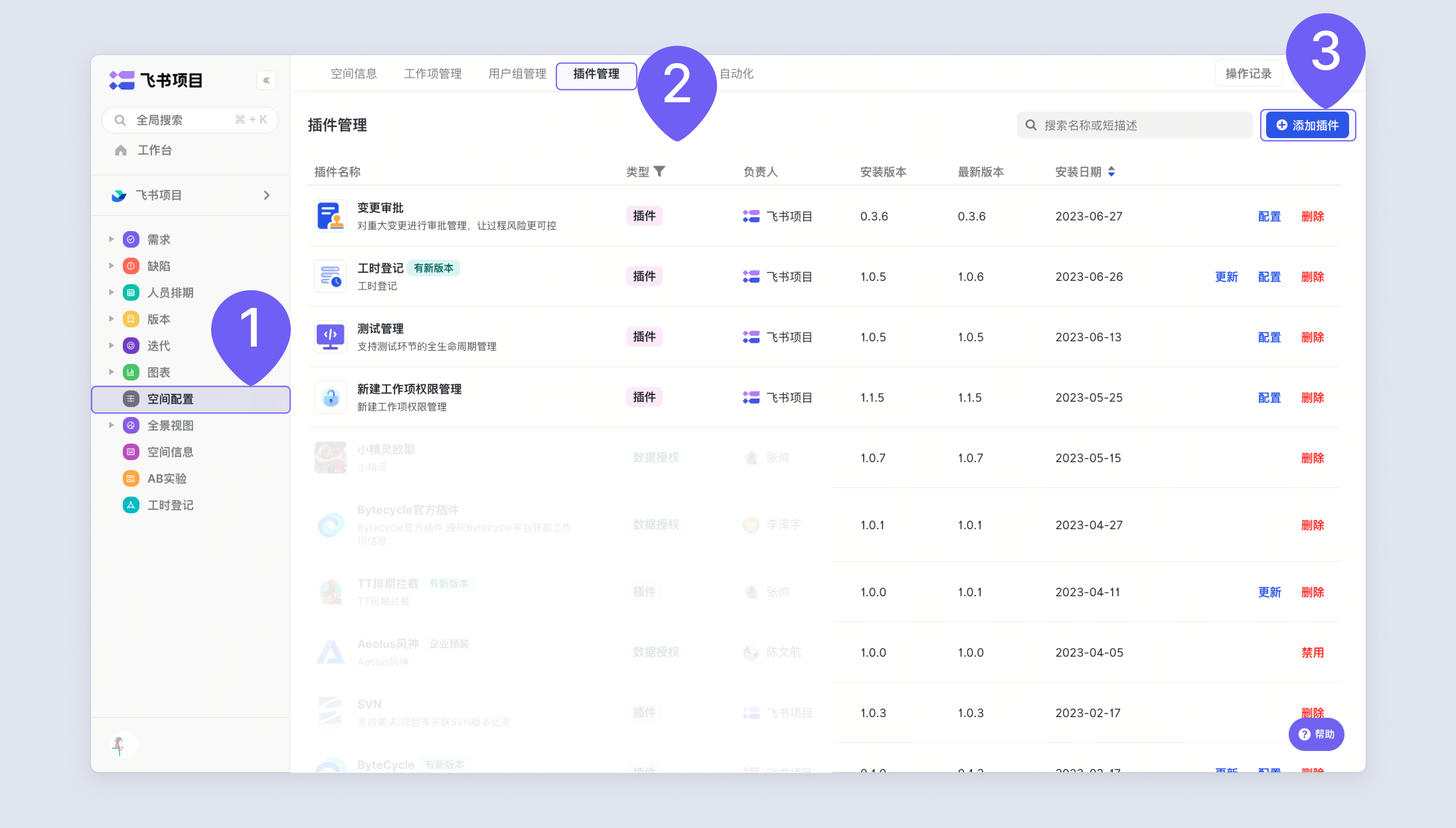Switch to the 用户组管理 tab
The height and width of the screenshot is (828, 1456).
[x=517, y=74]
